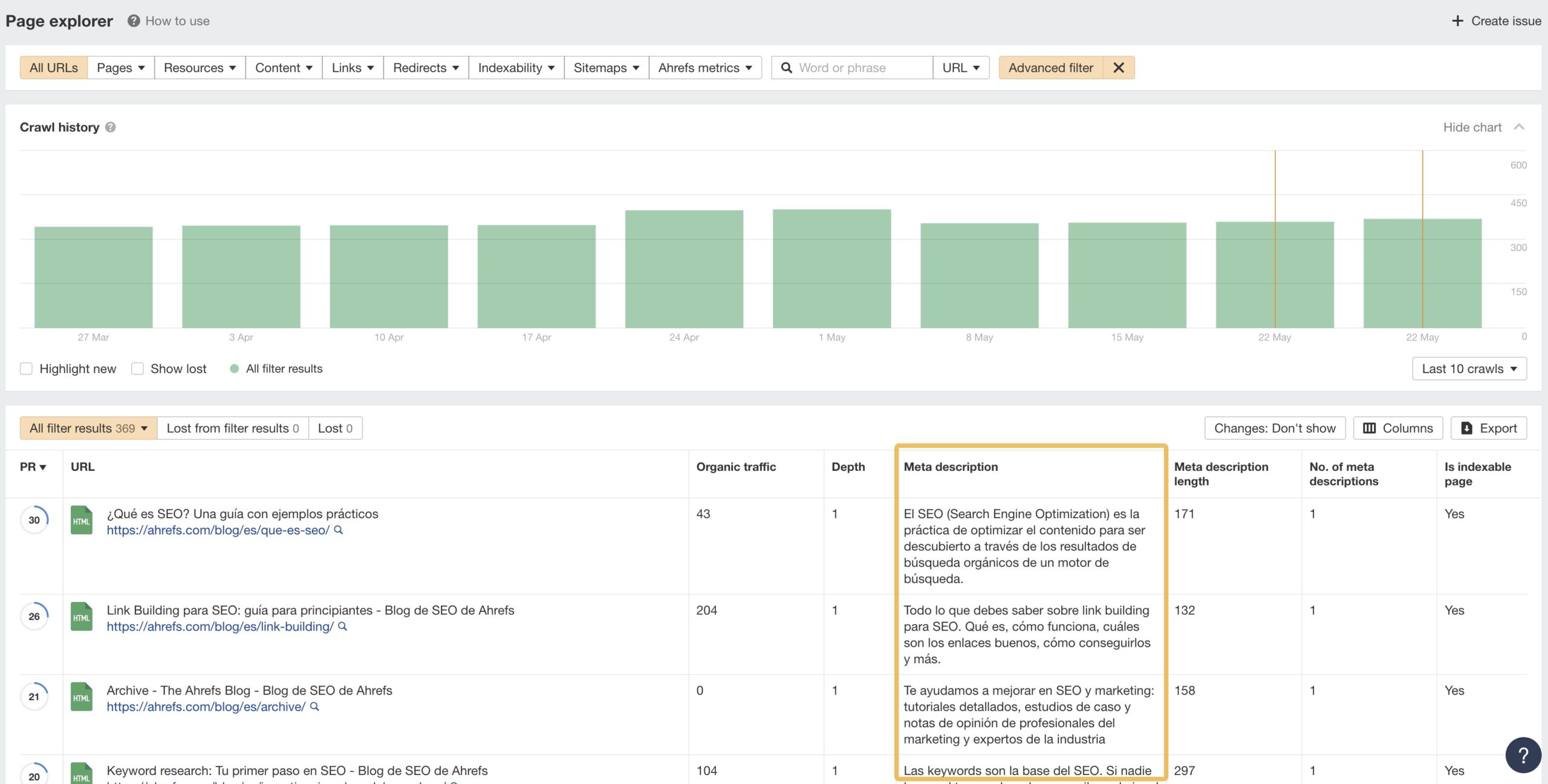Select the Pages filter tab
The width and height of the screenshot is (1548, 784).
click(x=120, y=68)
